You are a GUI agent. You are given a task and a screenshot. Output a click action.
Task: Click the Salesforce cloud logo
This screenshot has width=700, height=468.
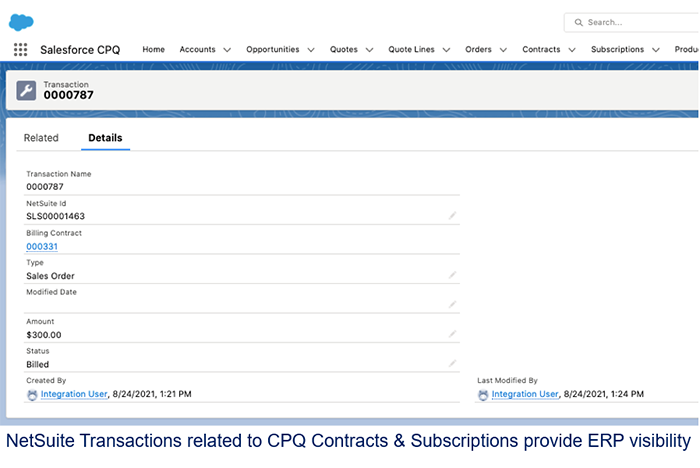[x=21, y=22]
